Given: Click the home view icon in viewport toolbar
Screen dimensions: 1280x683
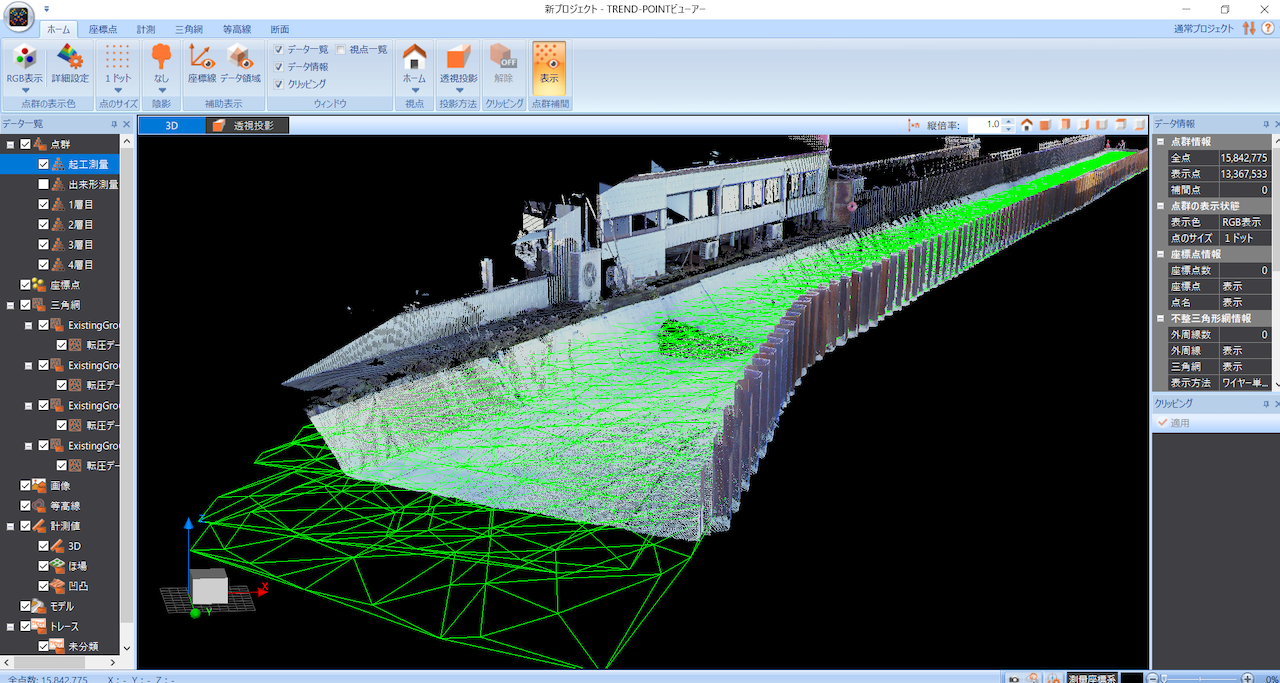Looking at the screenshot, I should [1026, 125].
